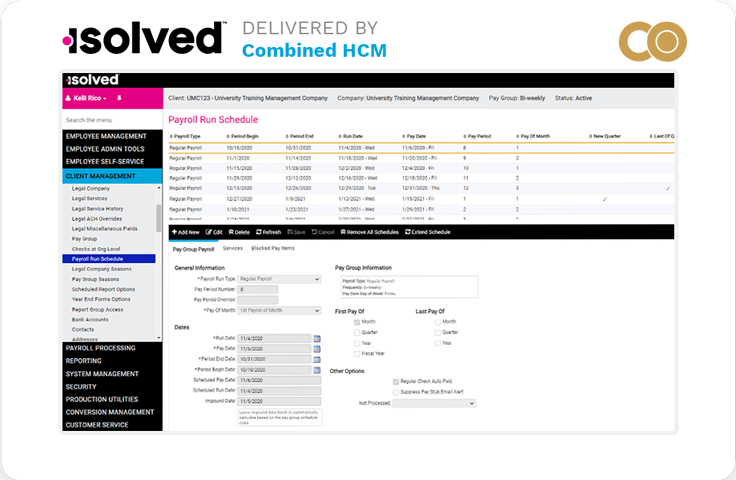Open the Payroll Run Type dropdown

[279, 279]
